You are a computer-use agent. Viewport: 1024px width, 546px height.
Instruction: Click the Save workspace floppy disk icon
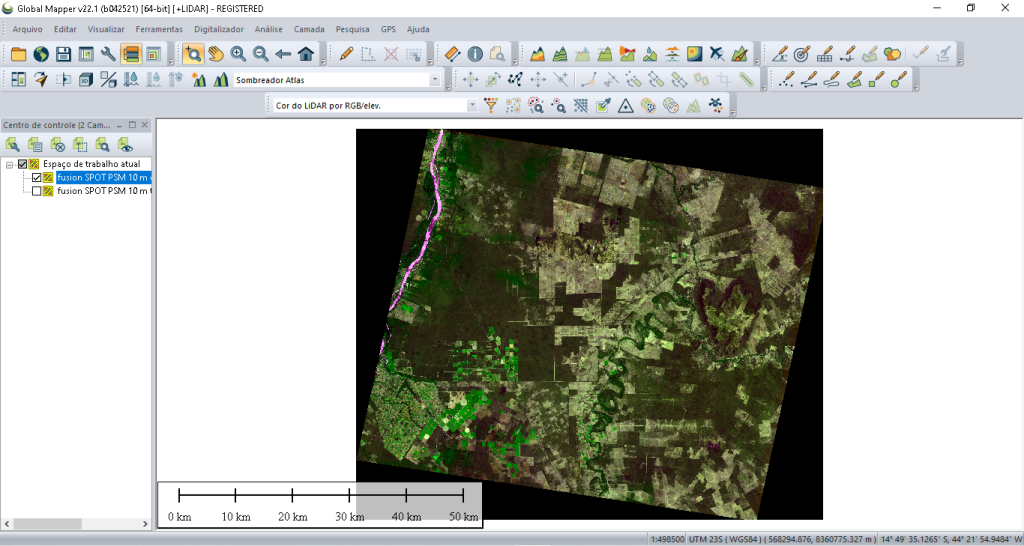click(63, 54)
